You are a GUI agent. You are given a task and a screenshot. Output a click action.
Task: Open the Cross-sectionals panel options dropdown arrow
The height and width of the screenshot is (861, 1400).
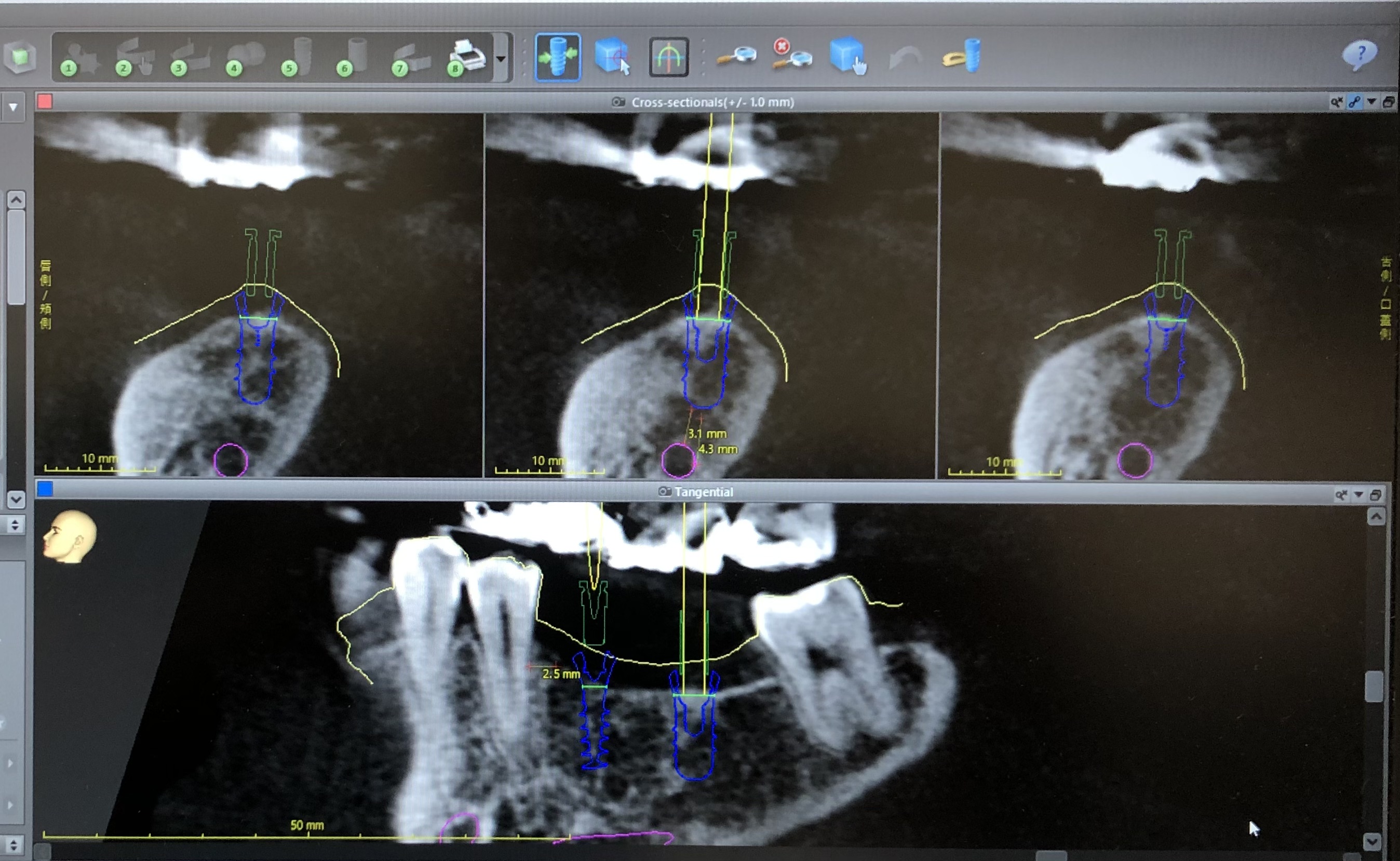(1371, 102)
